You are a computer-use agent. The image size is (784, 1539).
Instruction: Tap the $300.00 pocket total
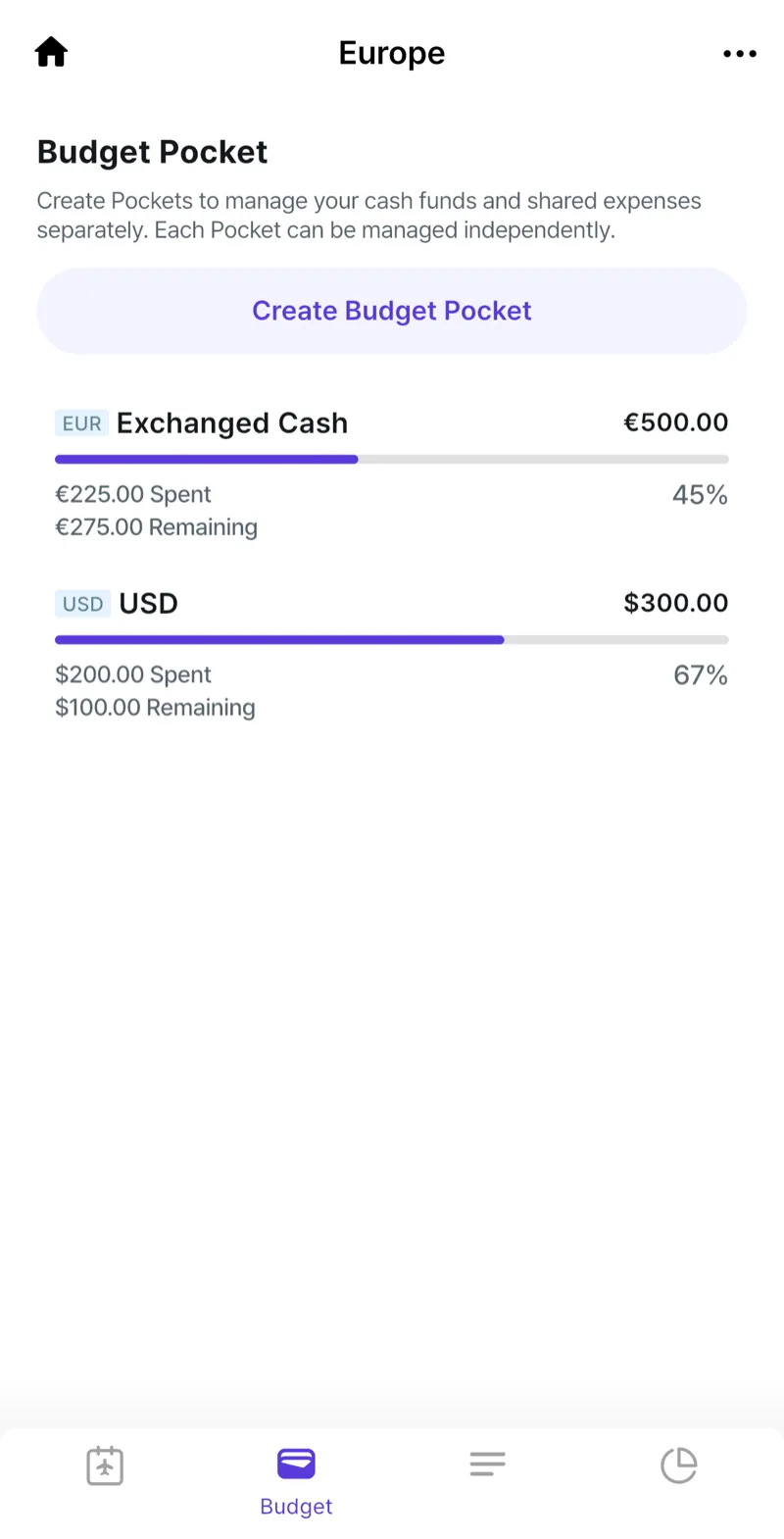coord(675,603)
